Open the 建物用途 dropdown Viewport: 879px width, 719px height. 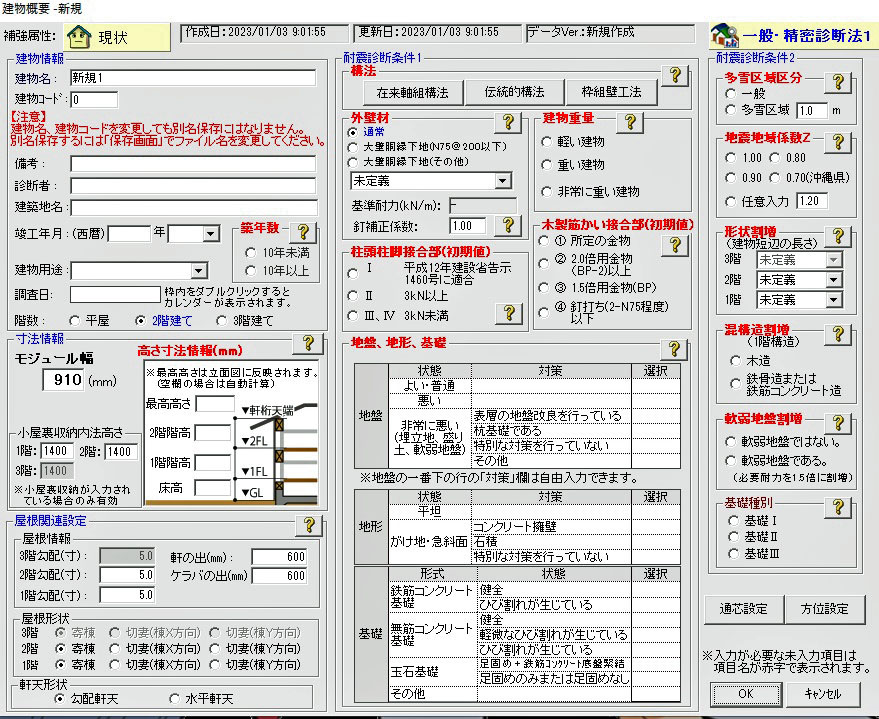(x=198, y=270)
